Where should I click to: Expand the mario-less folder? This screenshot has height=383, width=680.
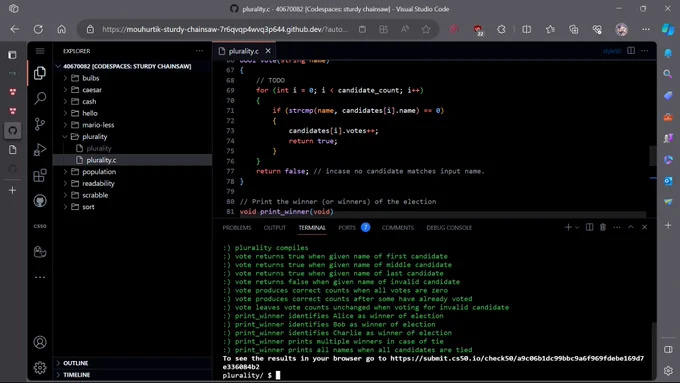click(x=132, y=125)
